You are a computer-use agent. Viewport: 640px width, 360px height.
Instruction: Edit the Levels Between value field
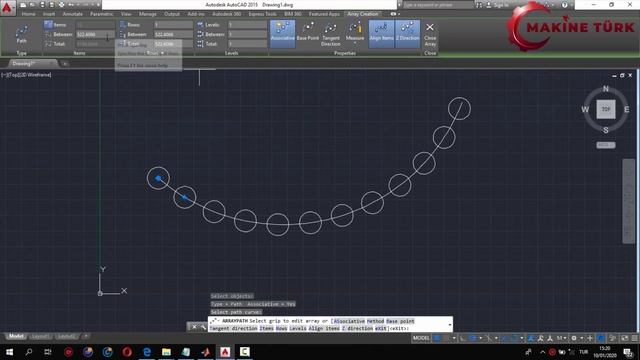(x=247, y=34)
